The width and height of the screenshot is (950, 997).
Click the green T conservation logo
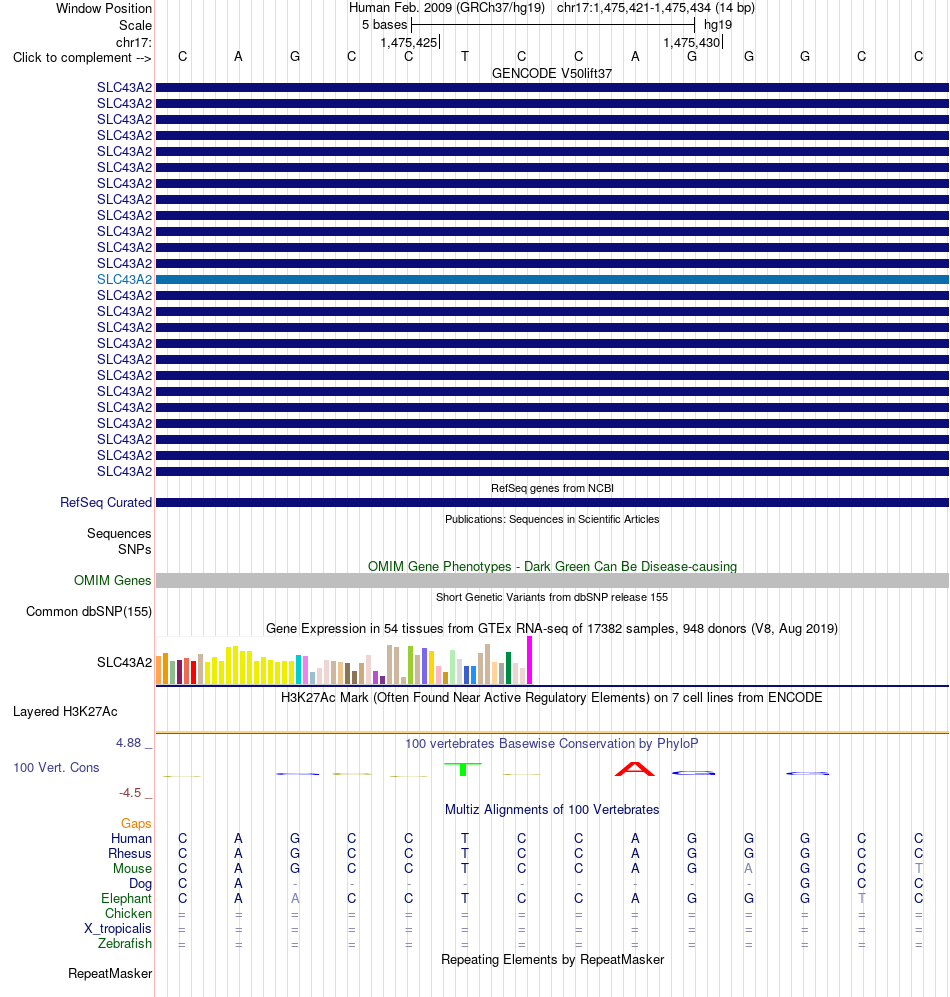pyautogui.click(x=463, y=769)
